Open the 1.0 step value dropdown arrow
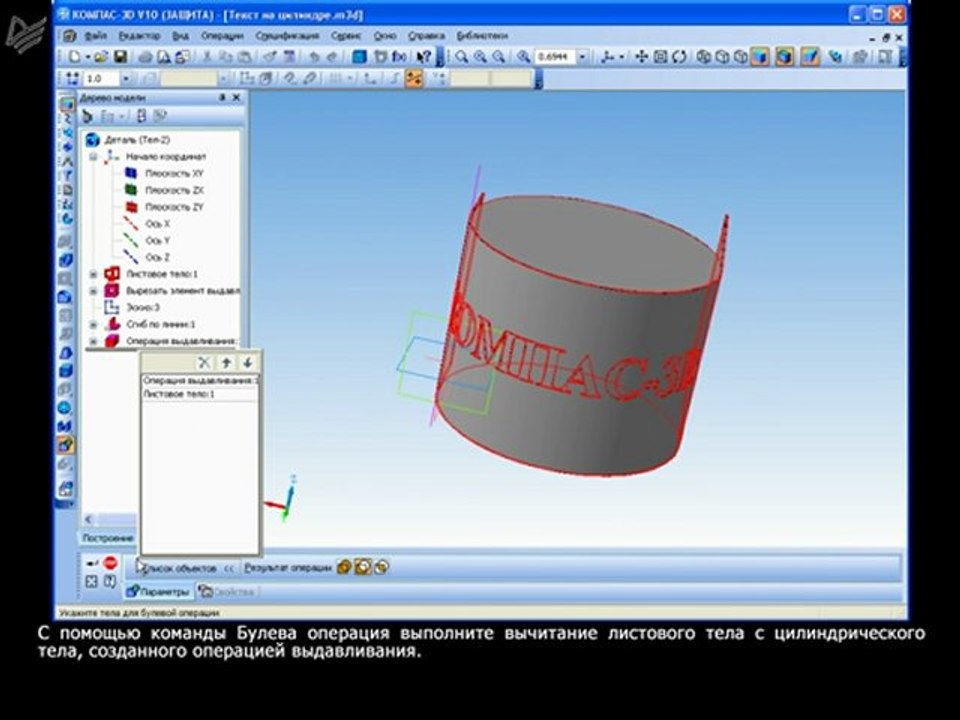960x720 pixels. point(126,79)
